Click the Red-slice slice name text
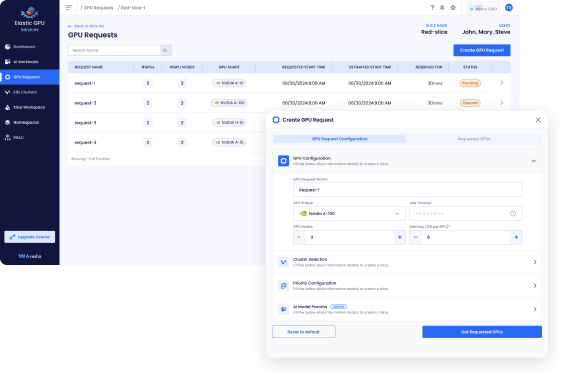Screen dimensions: 567x381 pos(434,32)
